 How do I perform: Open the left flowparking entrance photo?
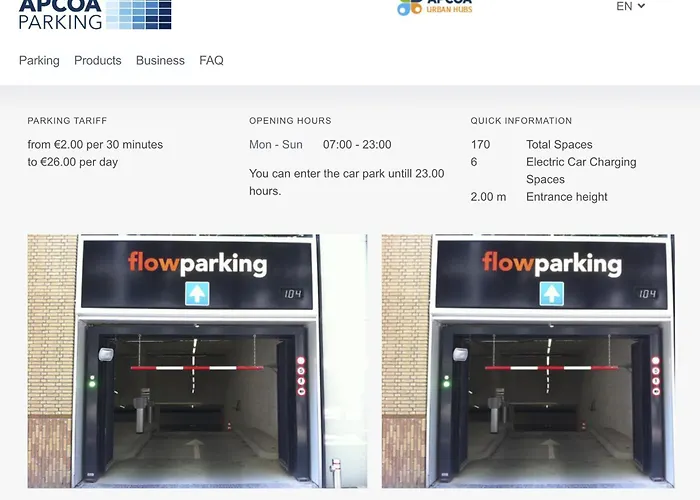click(x=197, y=361)
